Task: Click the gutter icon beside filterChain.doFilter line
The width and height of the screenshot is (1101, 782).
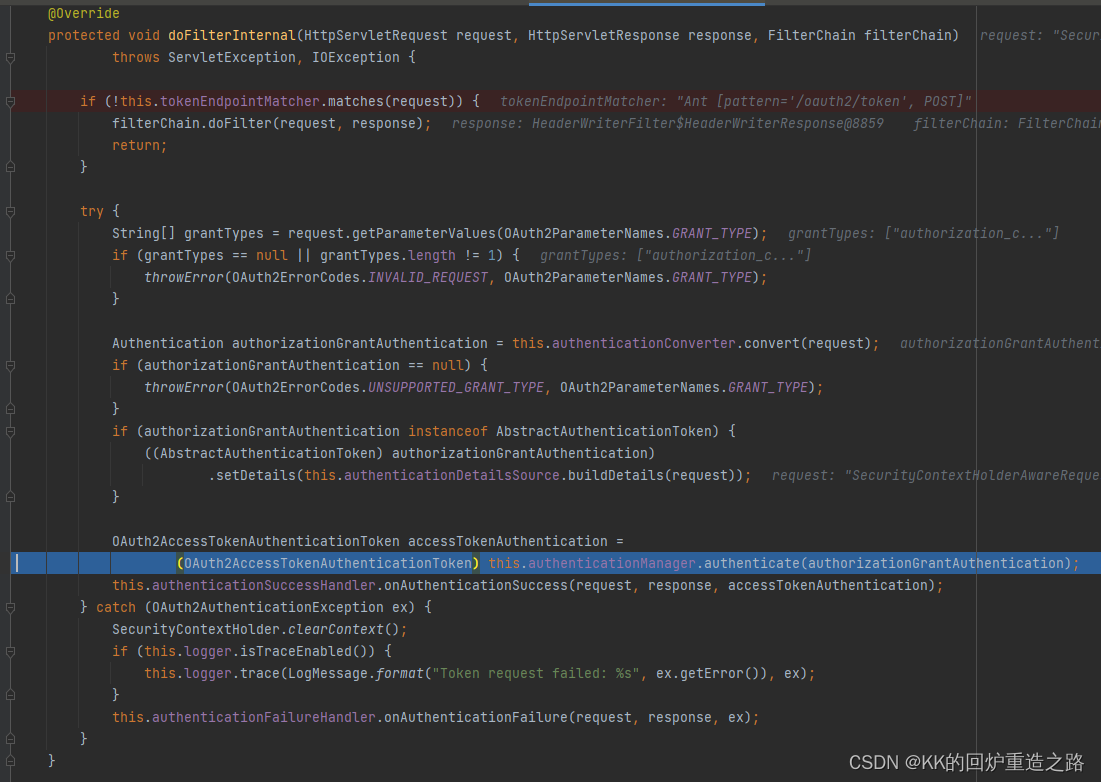Action: pos(10,123)
